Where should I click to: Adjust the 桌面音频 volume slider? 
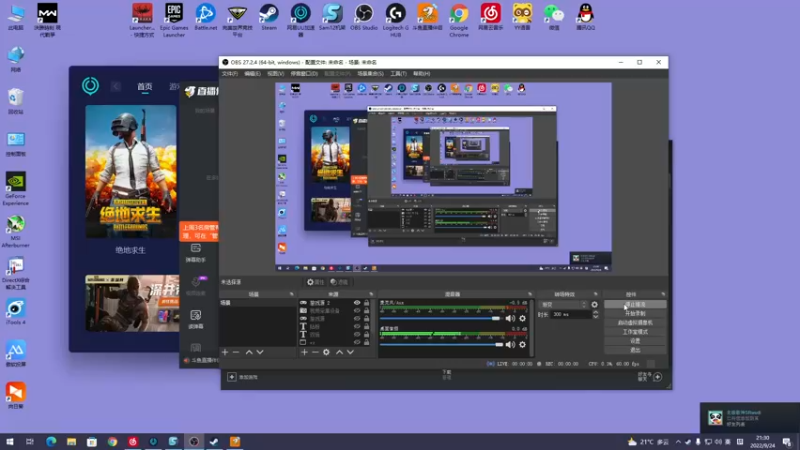coord(441,345)
